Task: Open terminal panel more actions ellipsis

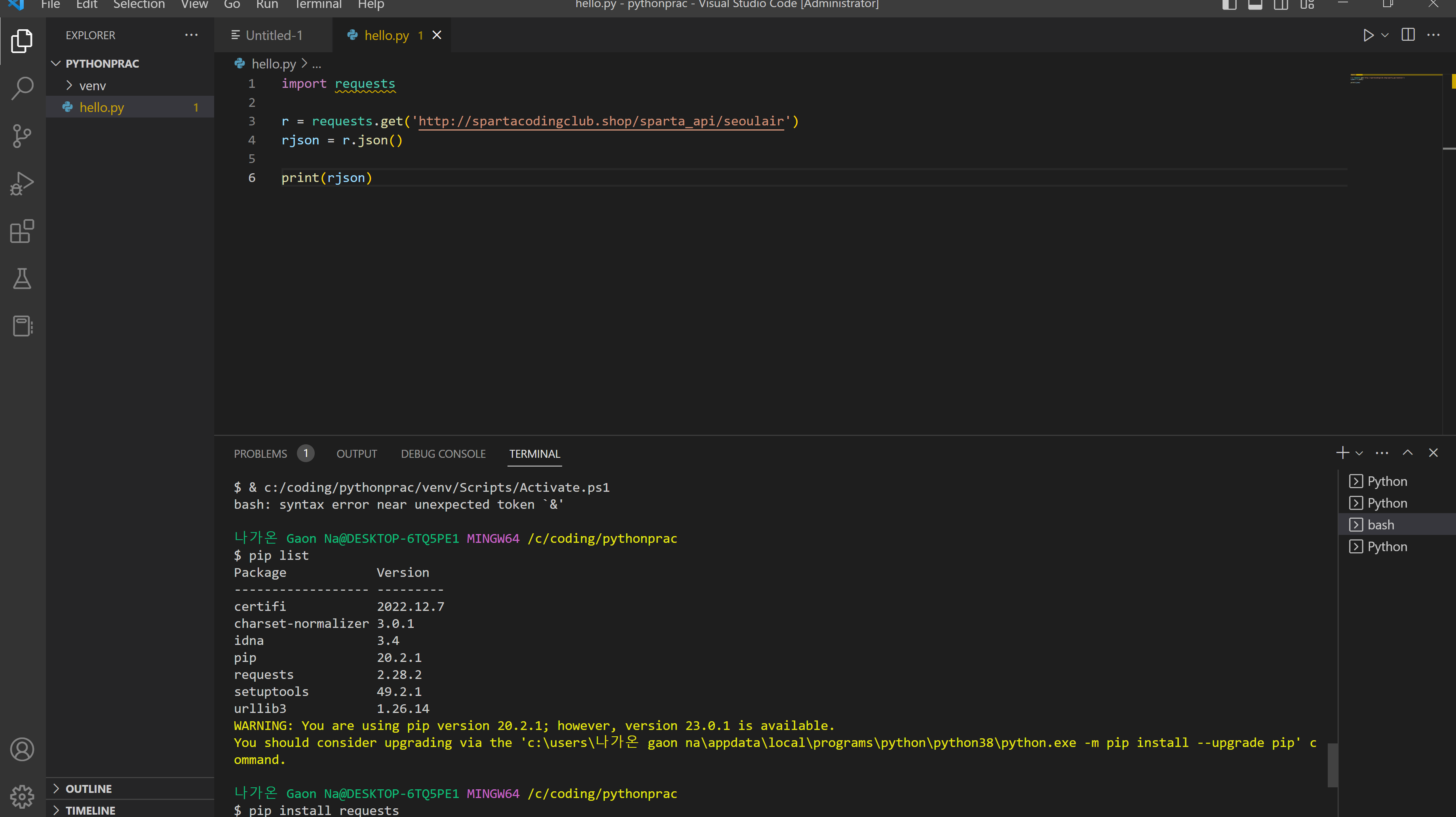Action: pos(1382,453)
